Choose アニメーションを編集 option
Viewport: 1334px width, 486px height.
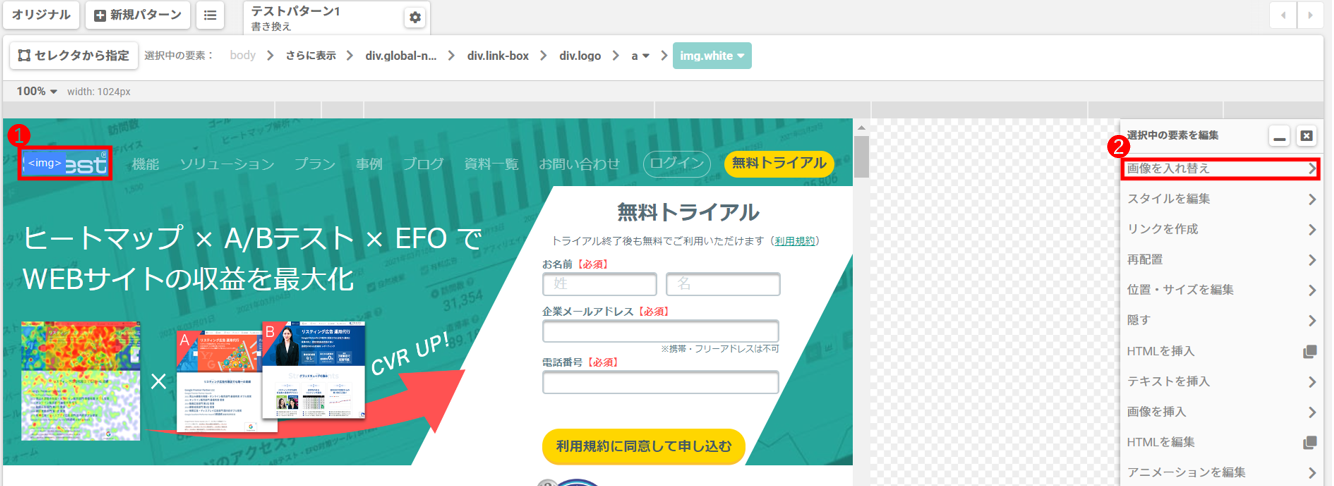[x=1220, y=472]
